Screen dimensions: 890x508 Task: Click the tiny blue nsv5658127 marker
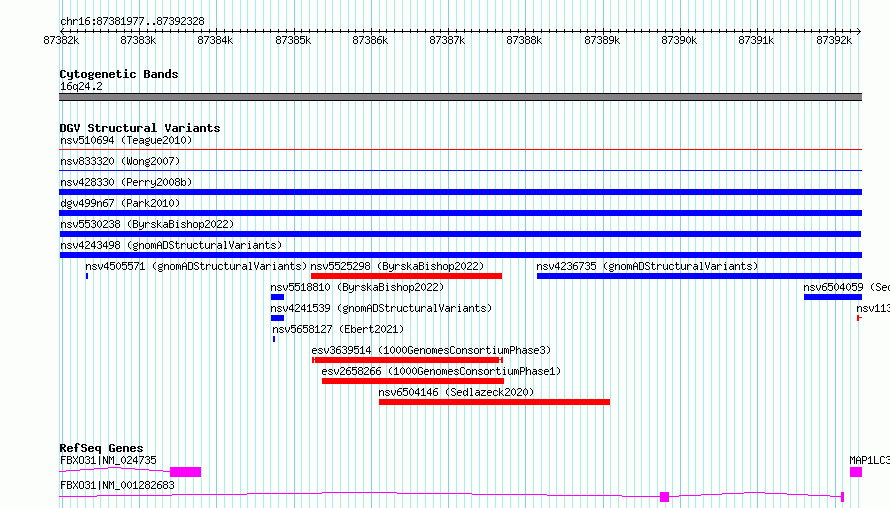(274, 339)
